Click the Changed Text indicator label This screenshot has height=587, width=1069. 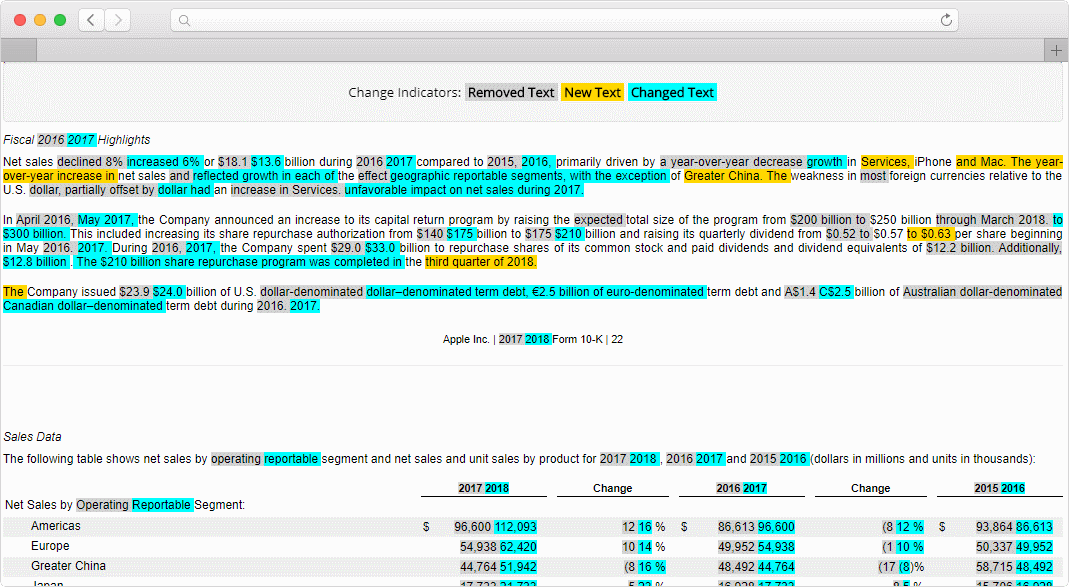pos(672,92)
